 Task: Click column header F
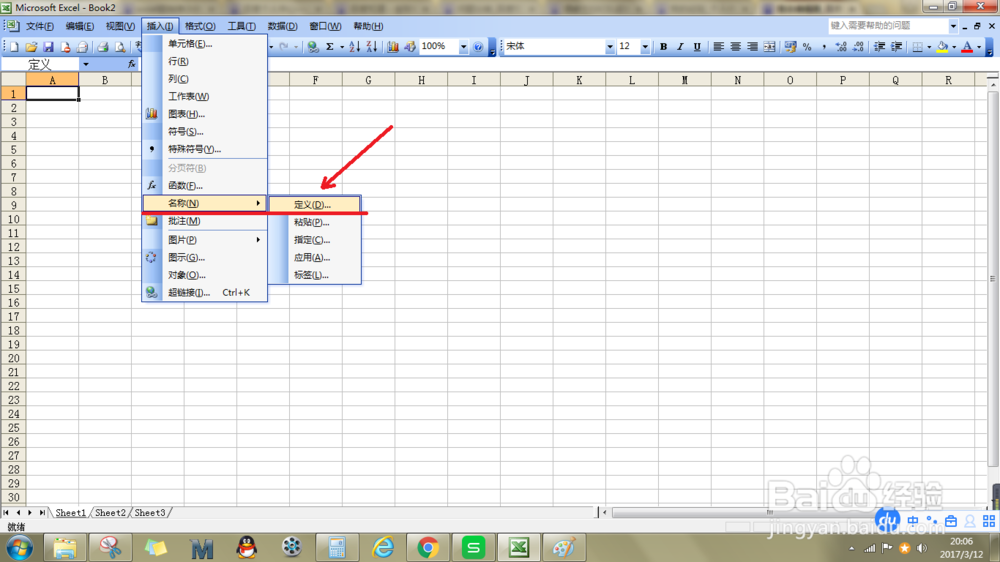tap(316, 80)
